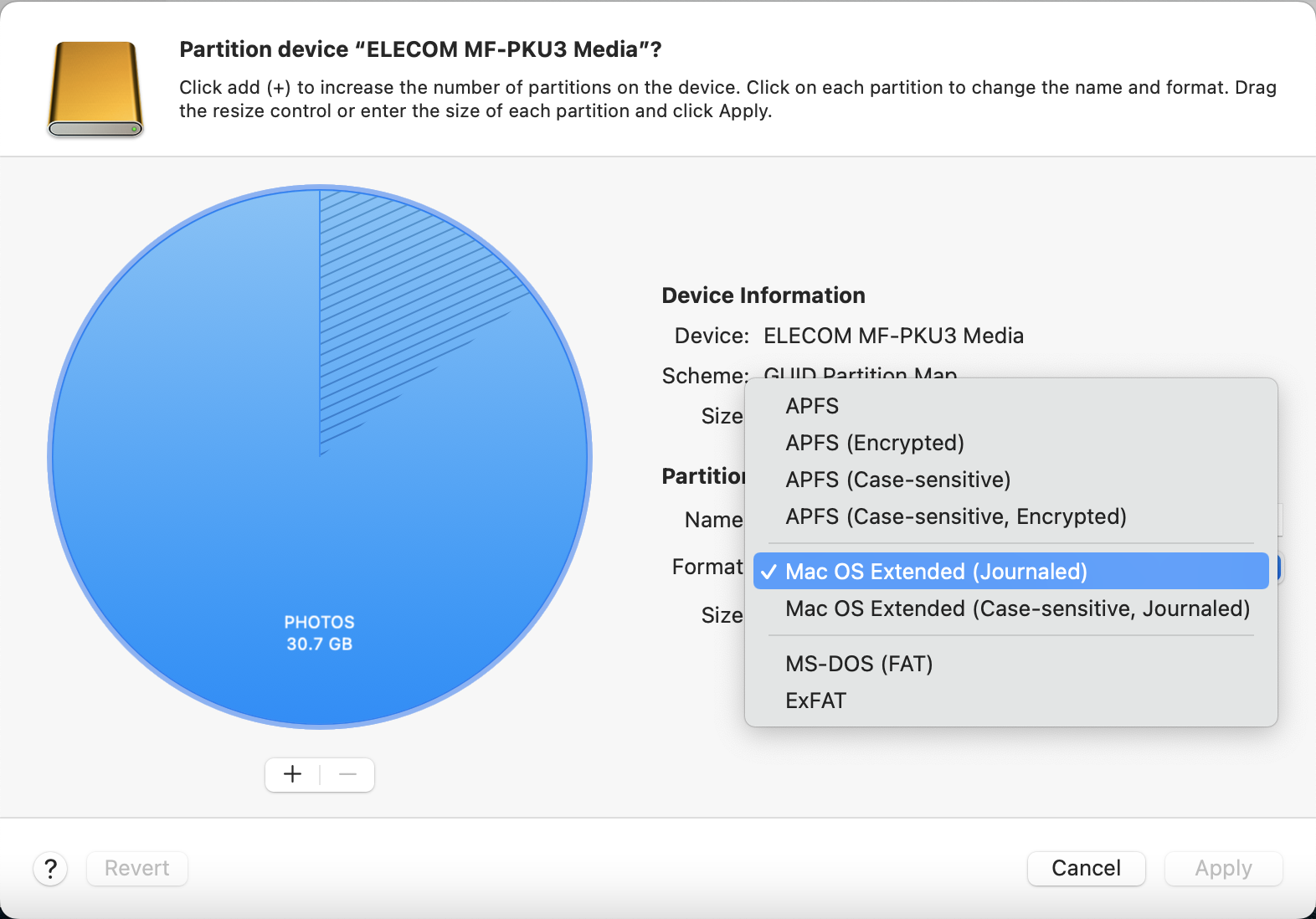The width and height of the screenshot is (1316, 919).
Task: Open help with the question mark button
Action: coord(50,869)
